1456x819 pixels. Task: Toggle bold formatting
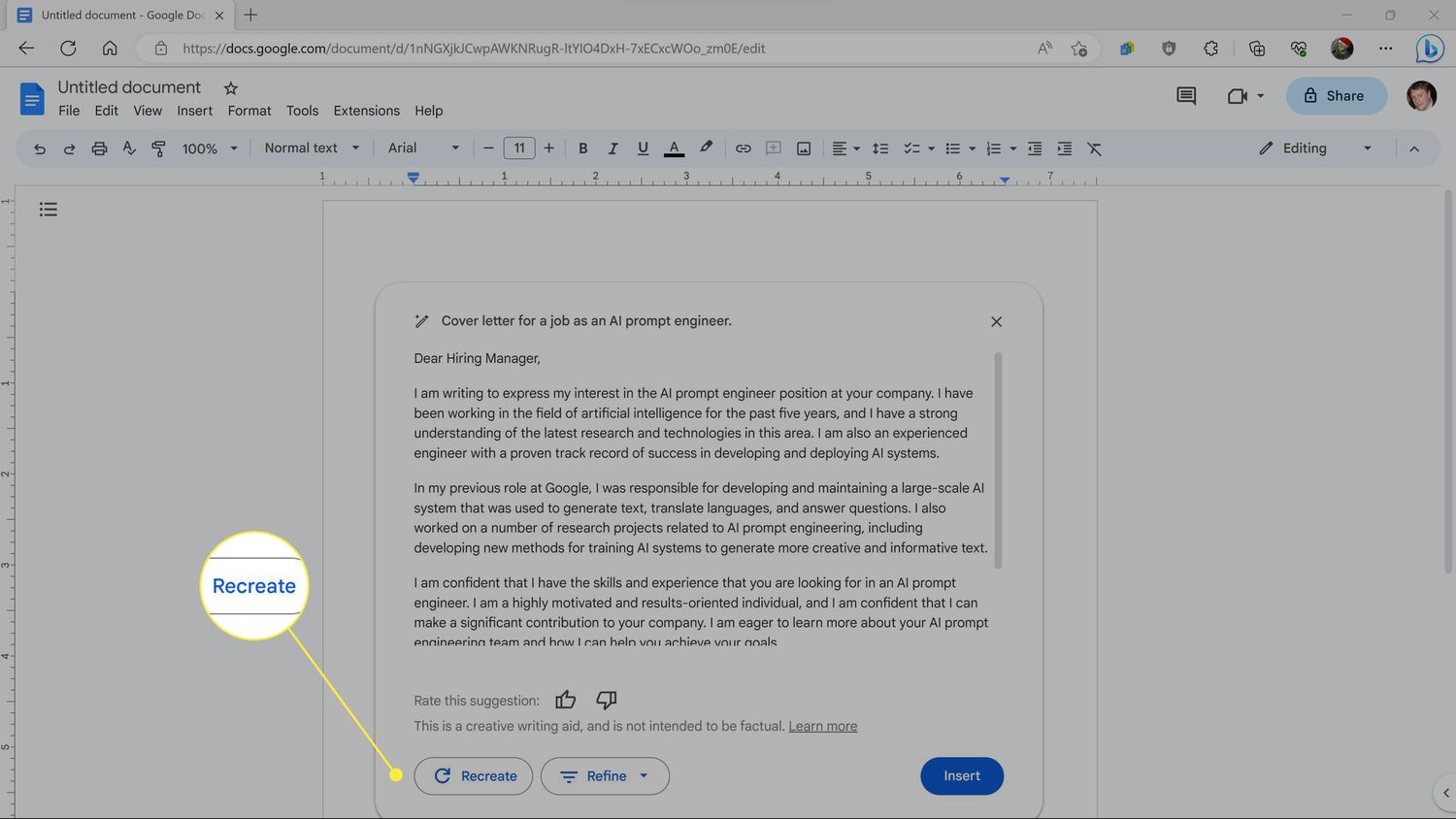[x=582, y=148]
